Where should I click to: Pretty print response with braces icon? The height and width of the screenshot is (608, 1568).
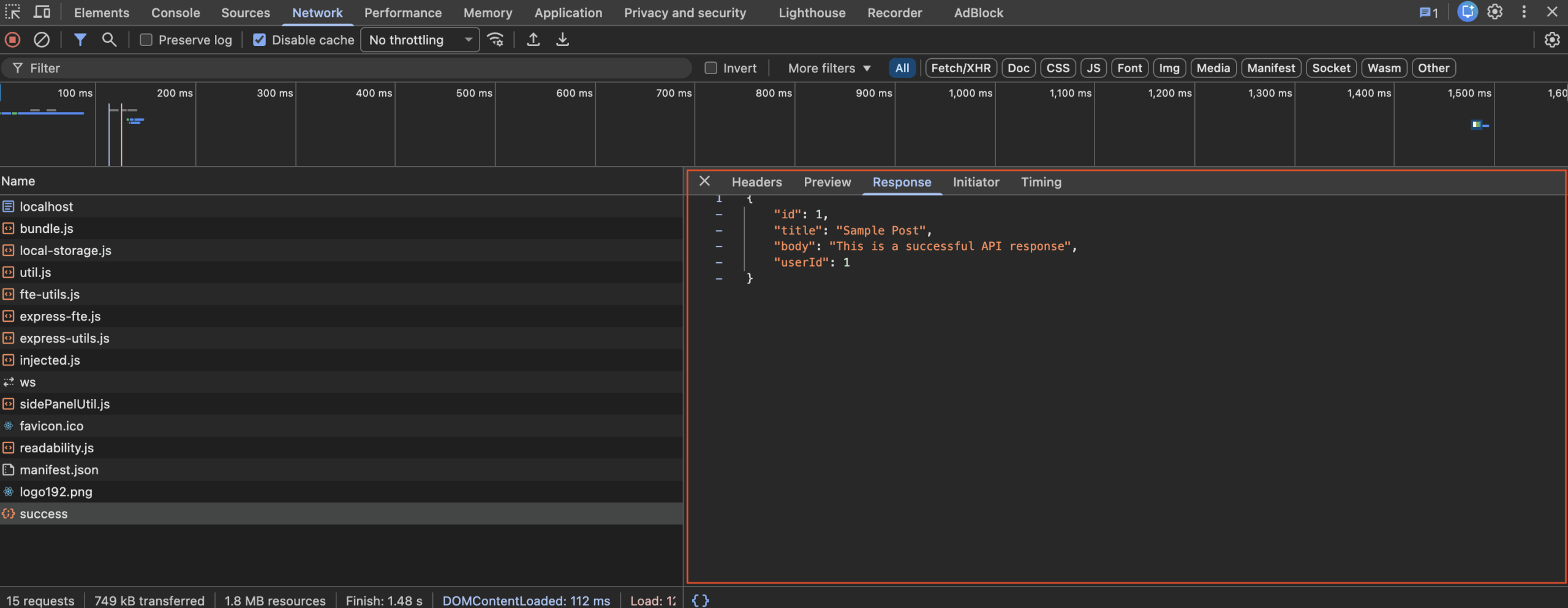tap(700, 600)
